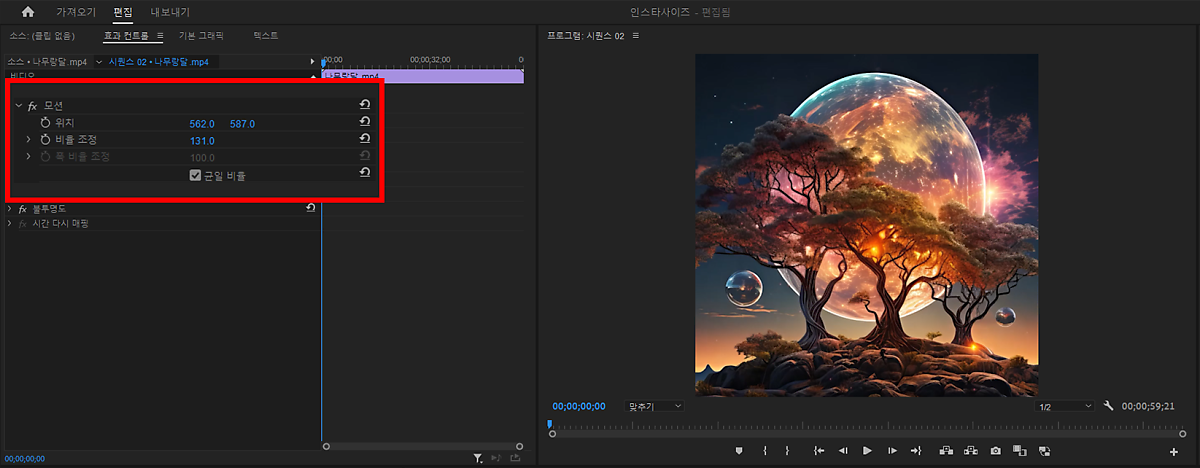Screen dimensions: 1200x468
Task: Open Program monitor settings wrench
Action: tap(1108, 406)
